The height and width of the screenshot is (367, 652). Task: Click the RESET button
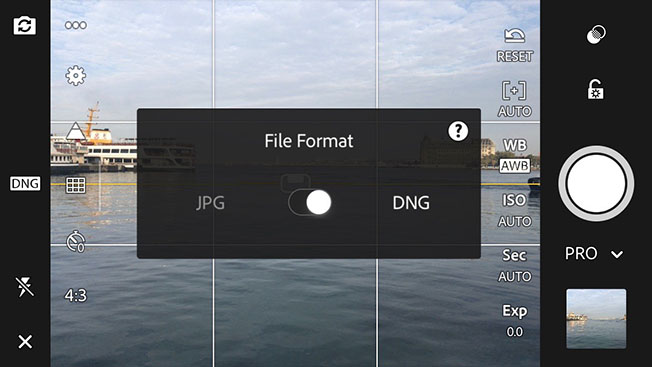pyautogui.click(x=515, y=45)
